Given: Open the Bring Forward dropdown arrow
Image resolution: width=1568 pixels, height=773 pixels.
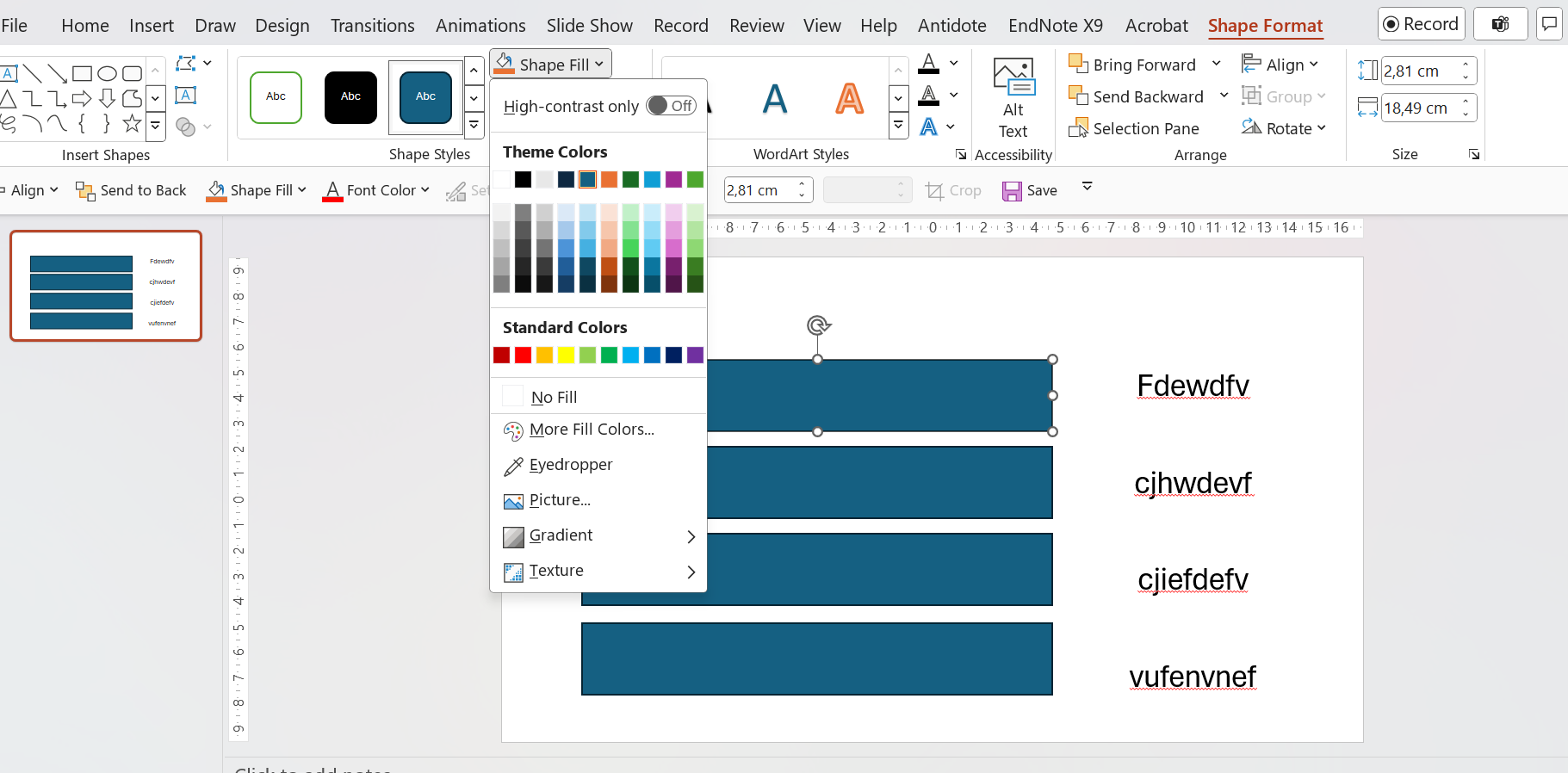Looking at the screenshot, I should click(x=1216, y=64).
